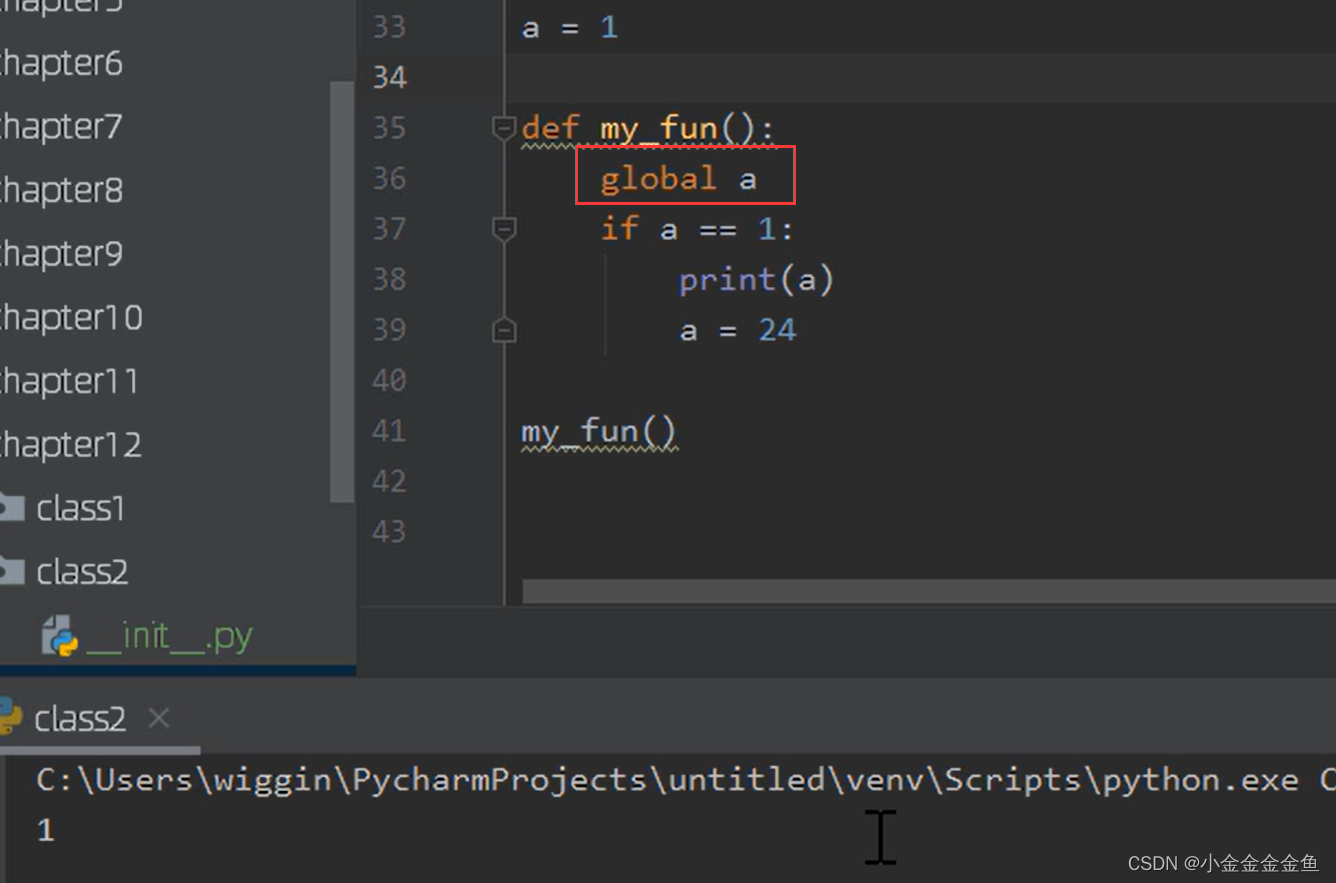Click the 'my_fun()' call on line 41

click(599, 433)
